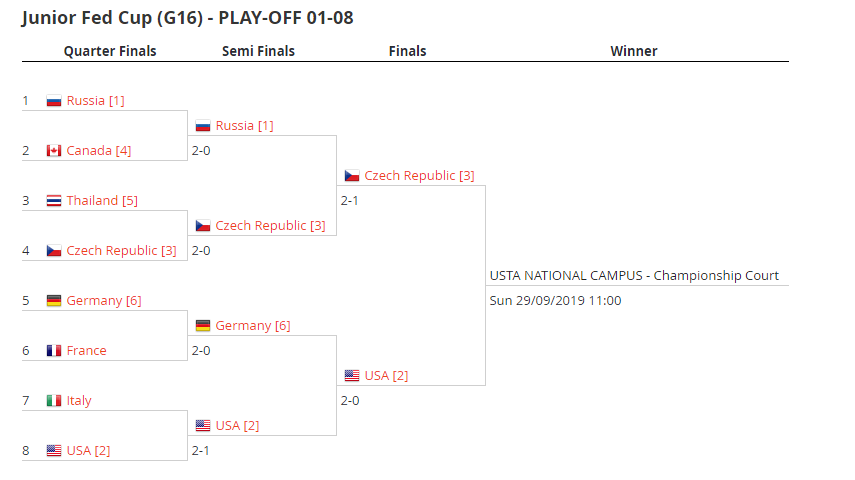Open USA [2] link in finals column
Image resolution: width=855 pixels, height=480 pixels.
(386, 376)
